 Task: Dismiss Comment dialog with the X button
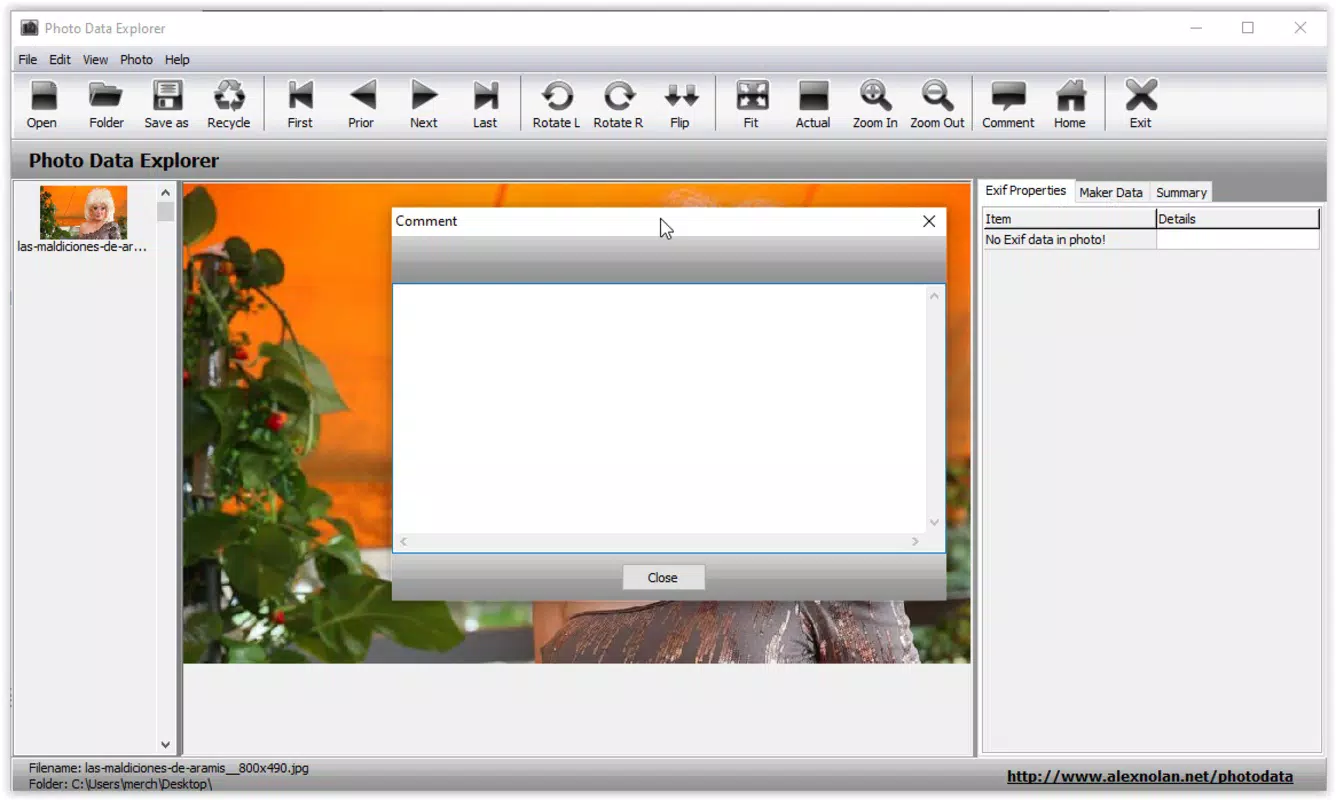pyautogui.click(x=929, y=221)
